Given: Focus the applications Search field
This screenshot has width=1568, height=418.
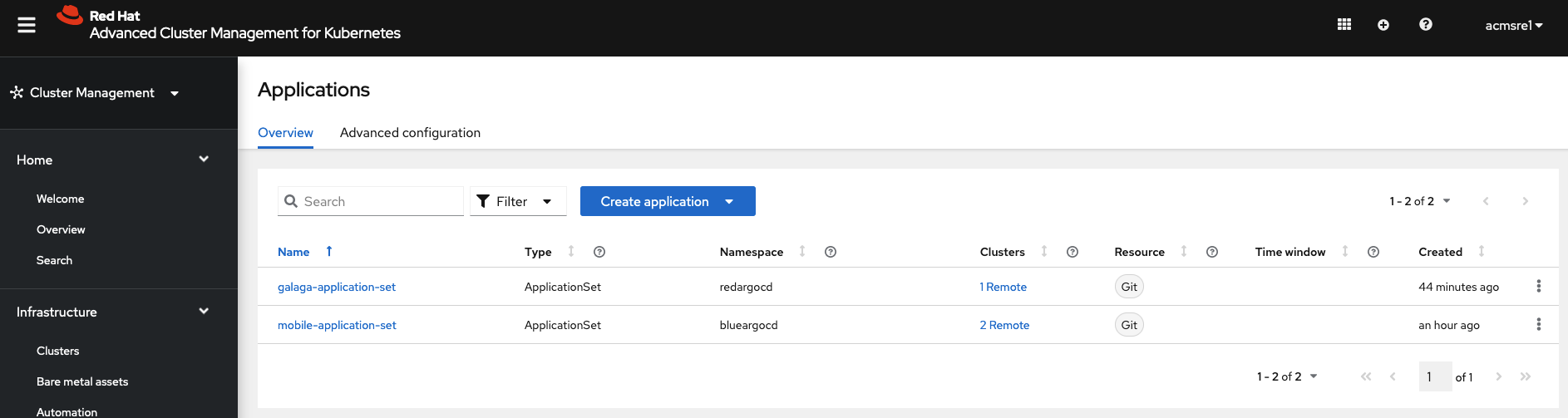Looking at the screenshot, I should 371,201.
